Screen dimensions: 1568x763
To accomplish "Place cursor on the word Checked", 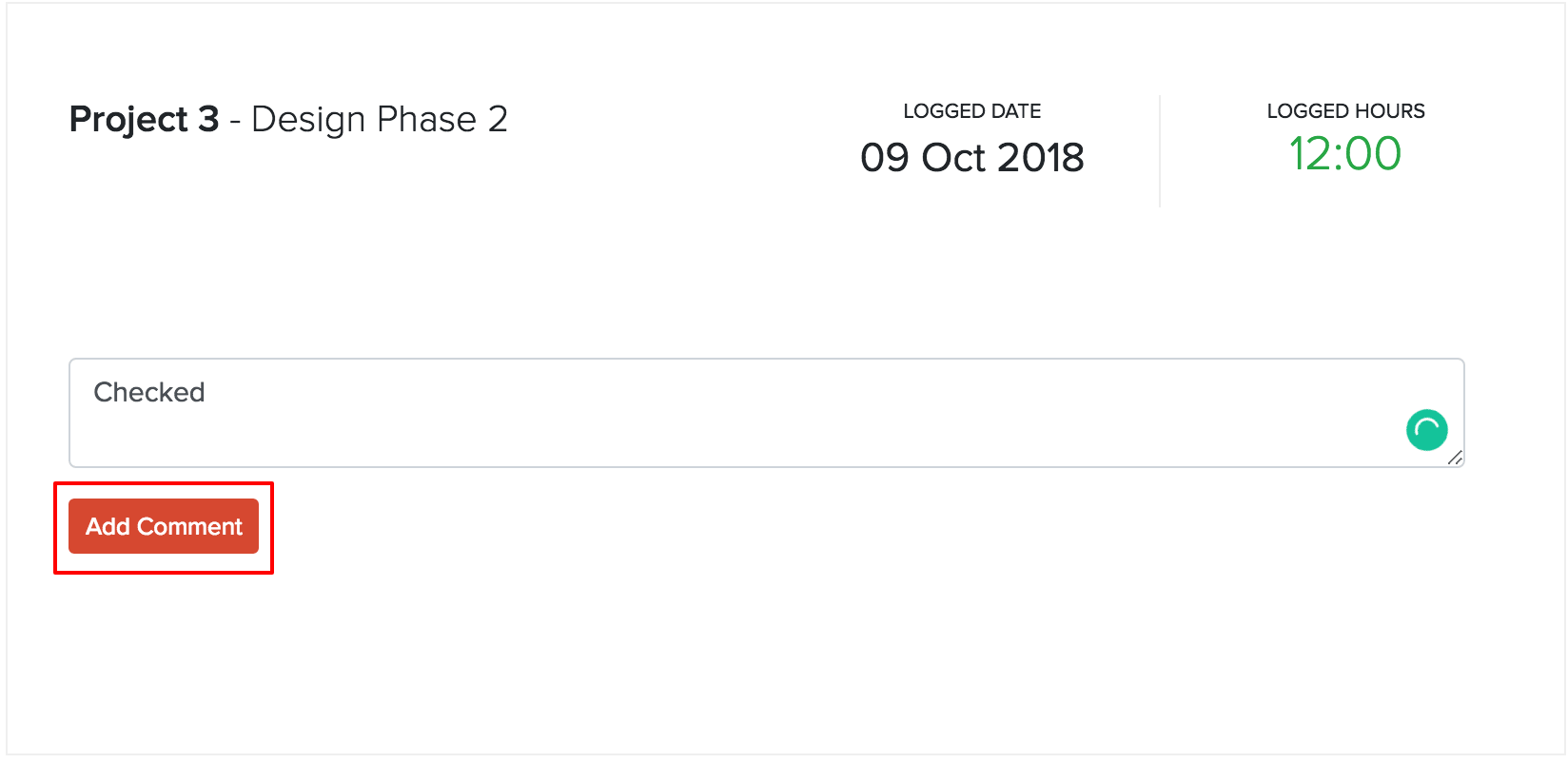I will pos(149,392).
